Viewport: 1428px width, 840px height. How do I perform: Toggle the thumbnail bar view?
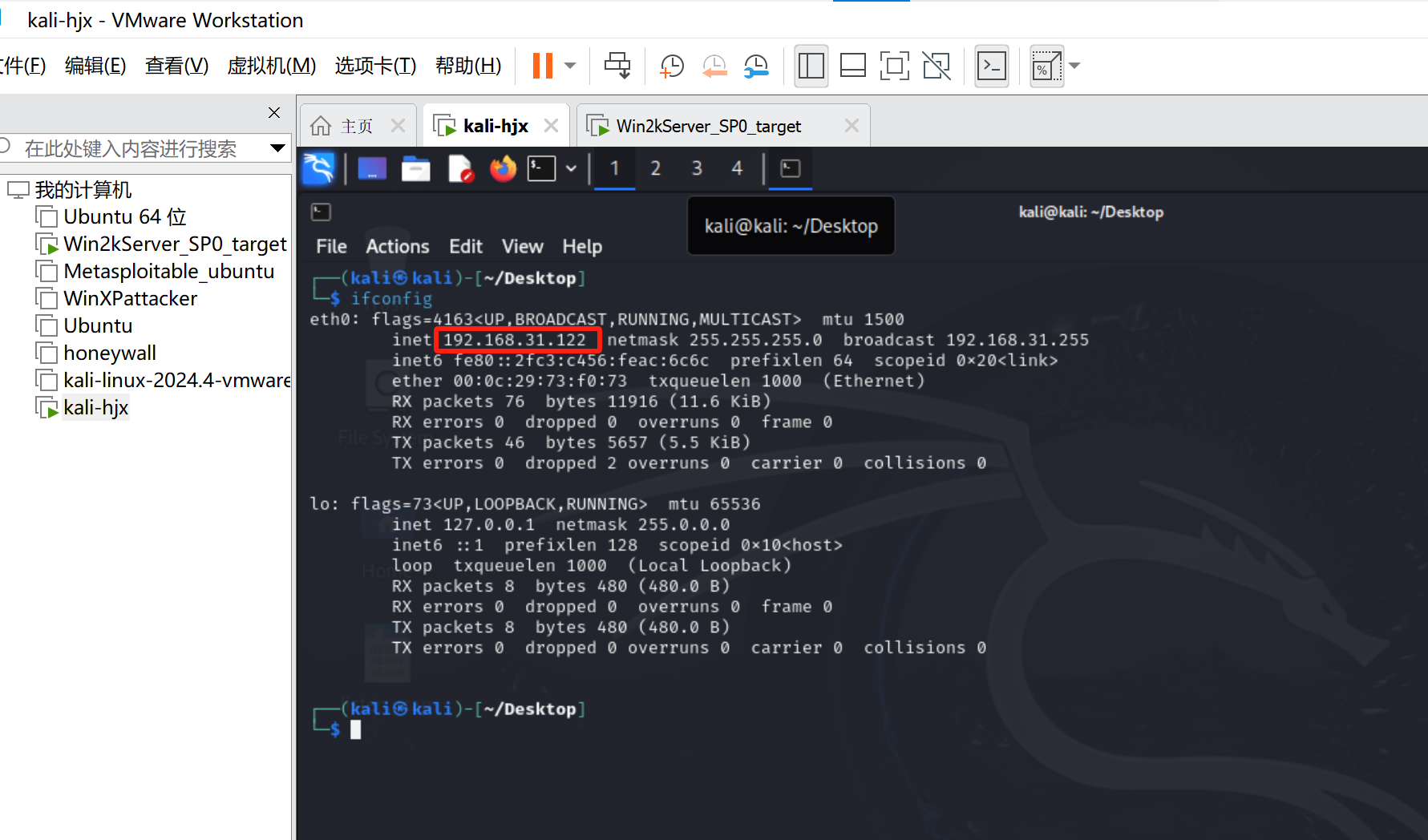pos(853,66)
